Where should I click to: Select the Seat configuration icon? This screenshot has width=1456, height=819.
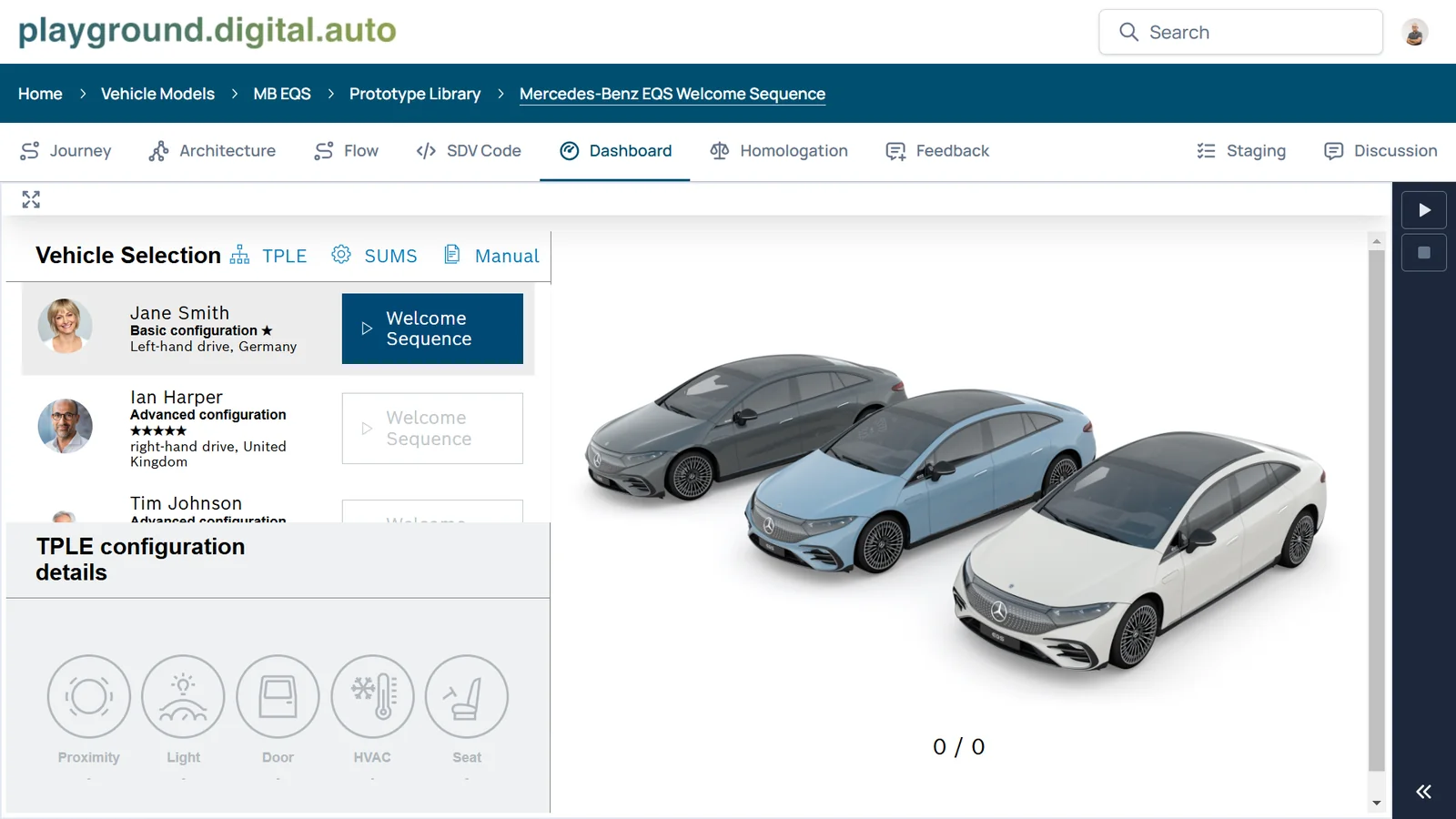(x=467, y=696)
